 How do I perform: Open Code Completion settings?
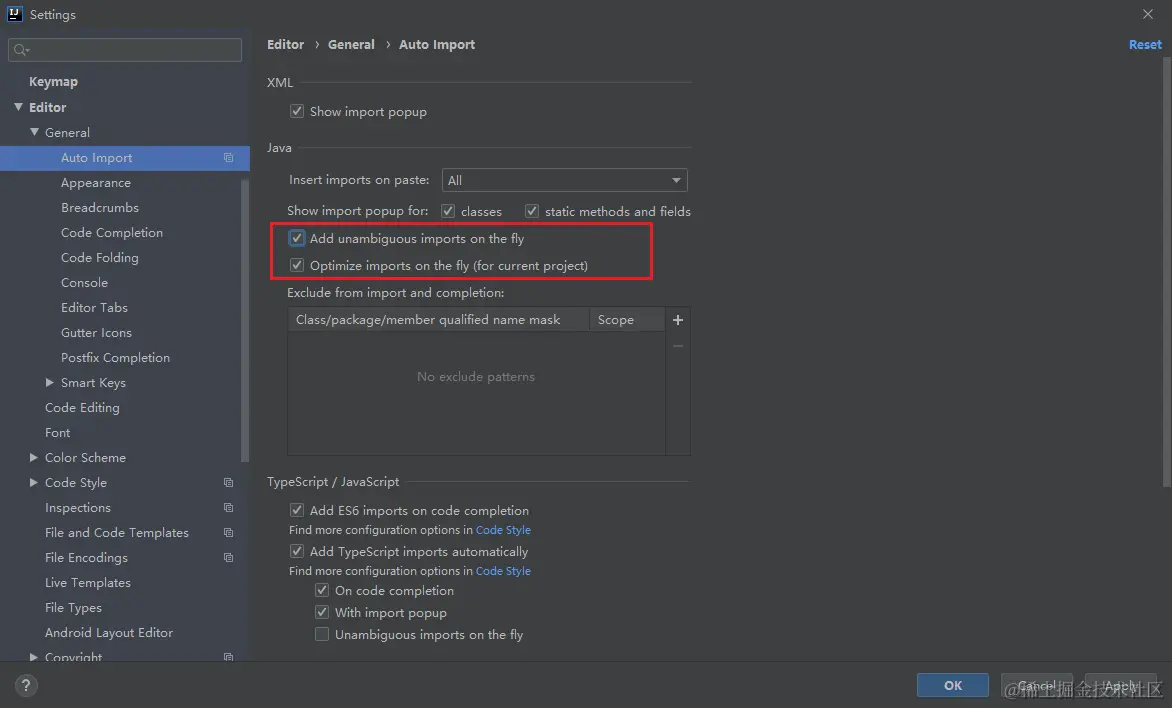coord(112,233)
